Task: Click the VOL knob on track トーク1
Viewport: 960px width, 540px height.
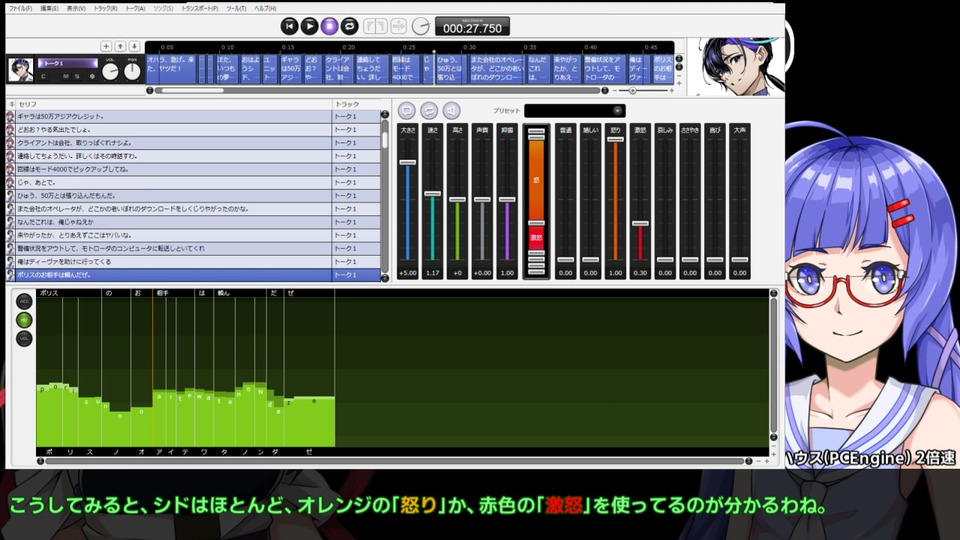Action: tap(110, 72)
